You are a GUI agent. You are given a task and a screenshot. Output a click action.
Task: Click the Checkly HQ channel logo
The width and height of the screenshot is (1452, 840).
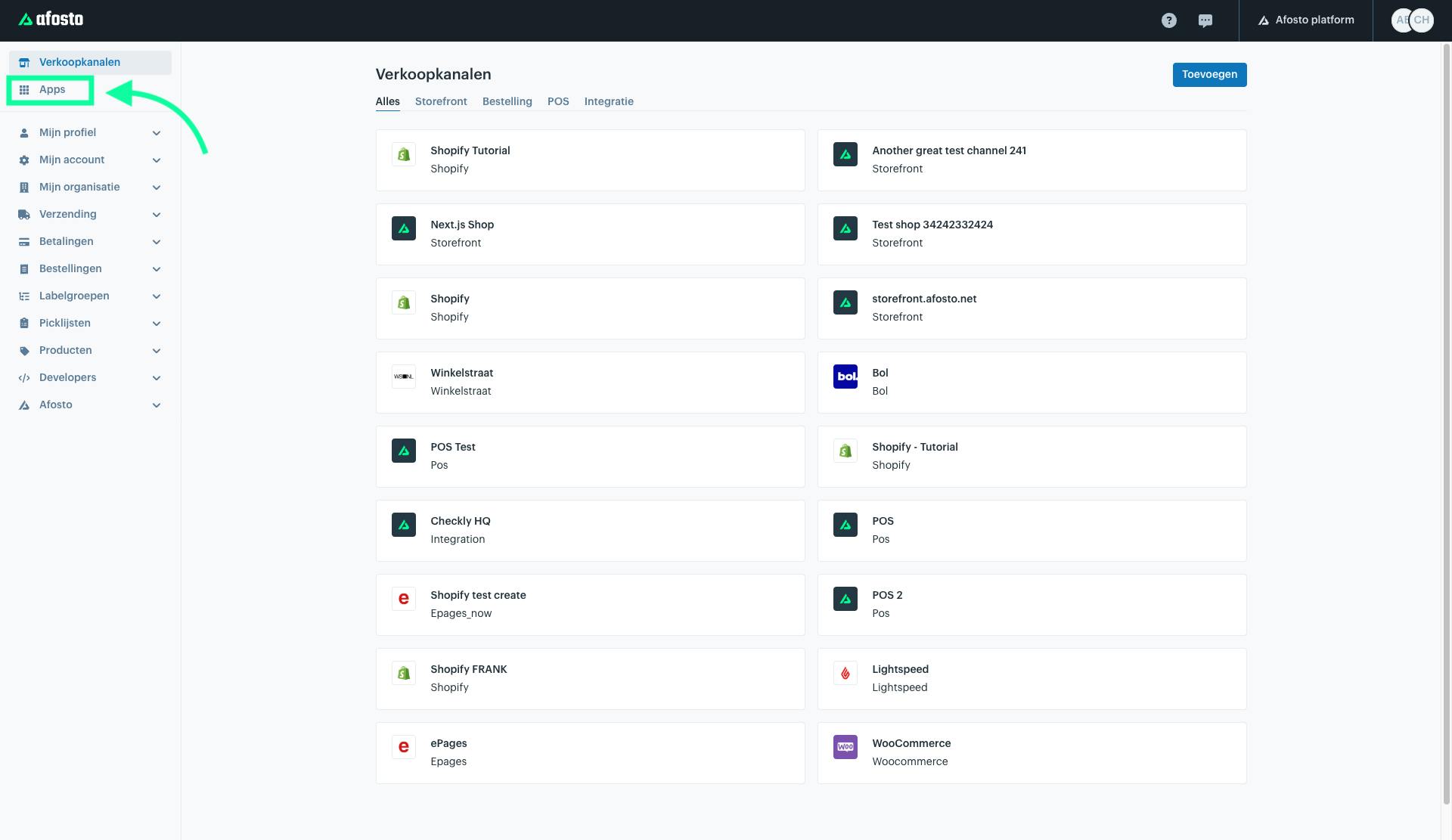pyautogui.click(x=404, y=525)
